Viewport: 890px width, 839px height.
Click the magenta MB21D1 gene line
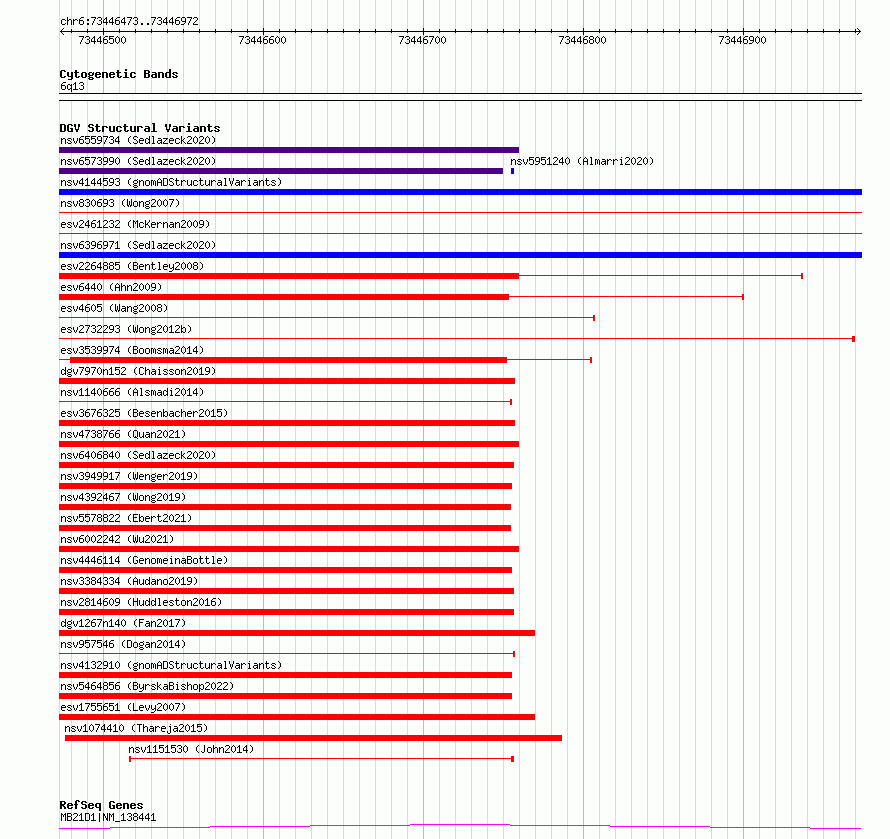point(460,827)
